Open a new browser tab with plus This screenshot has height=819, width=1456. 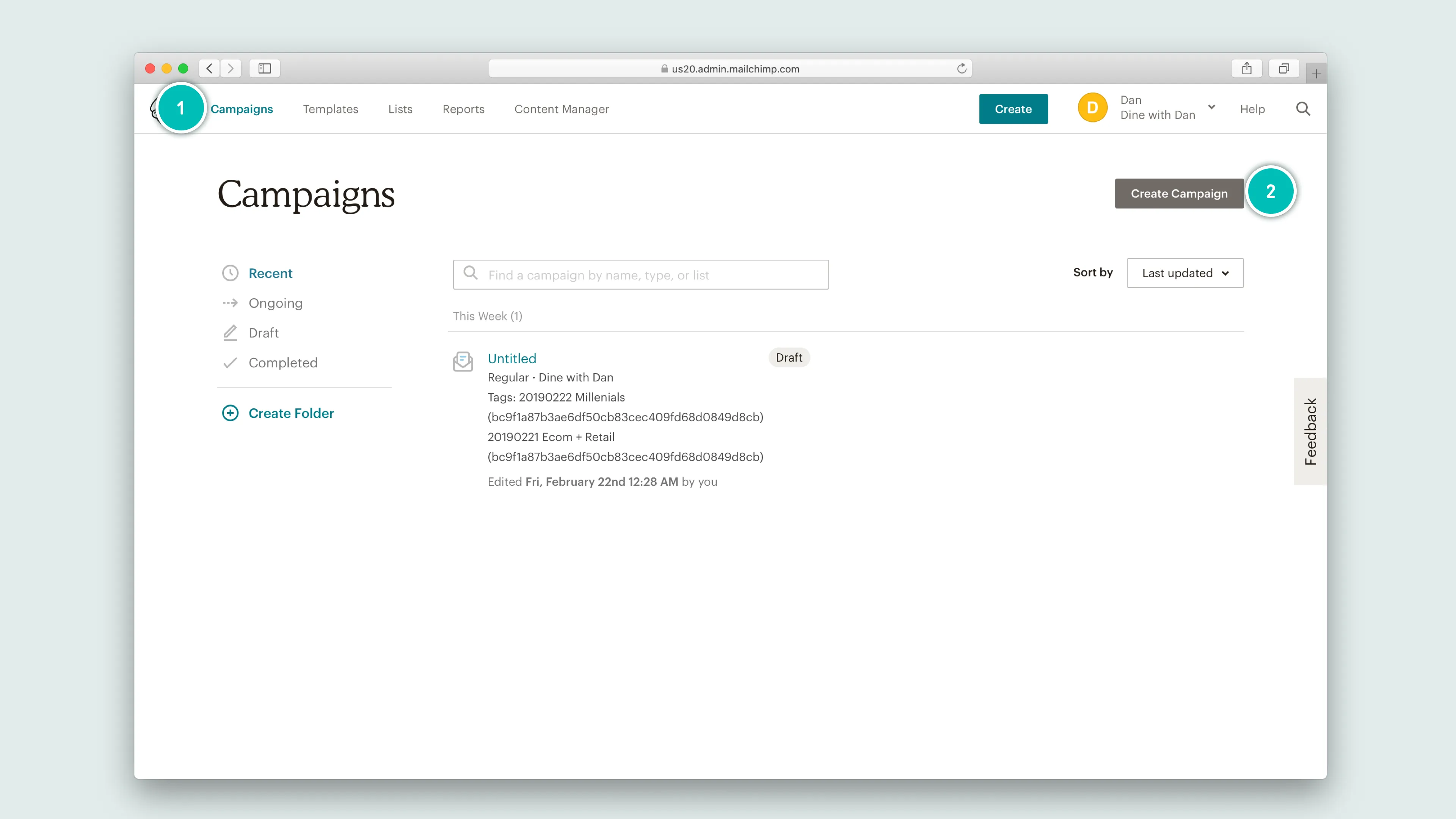(x=1316, y=74)
